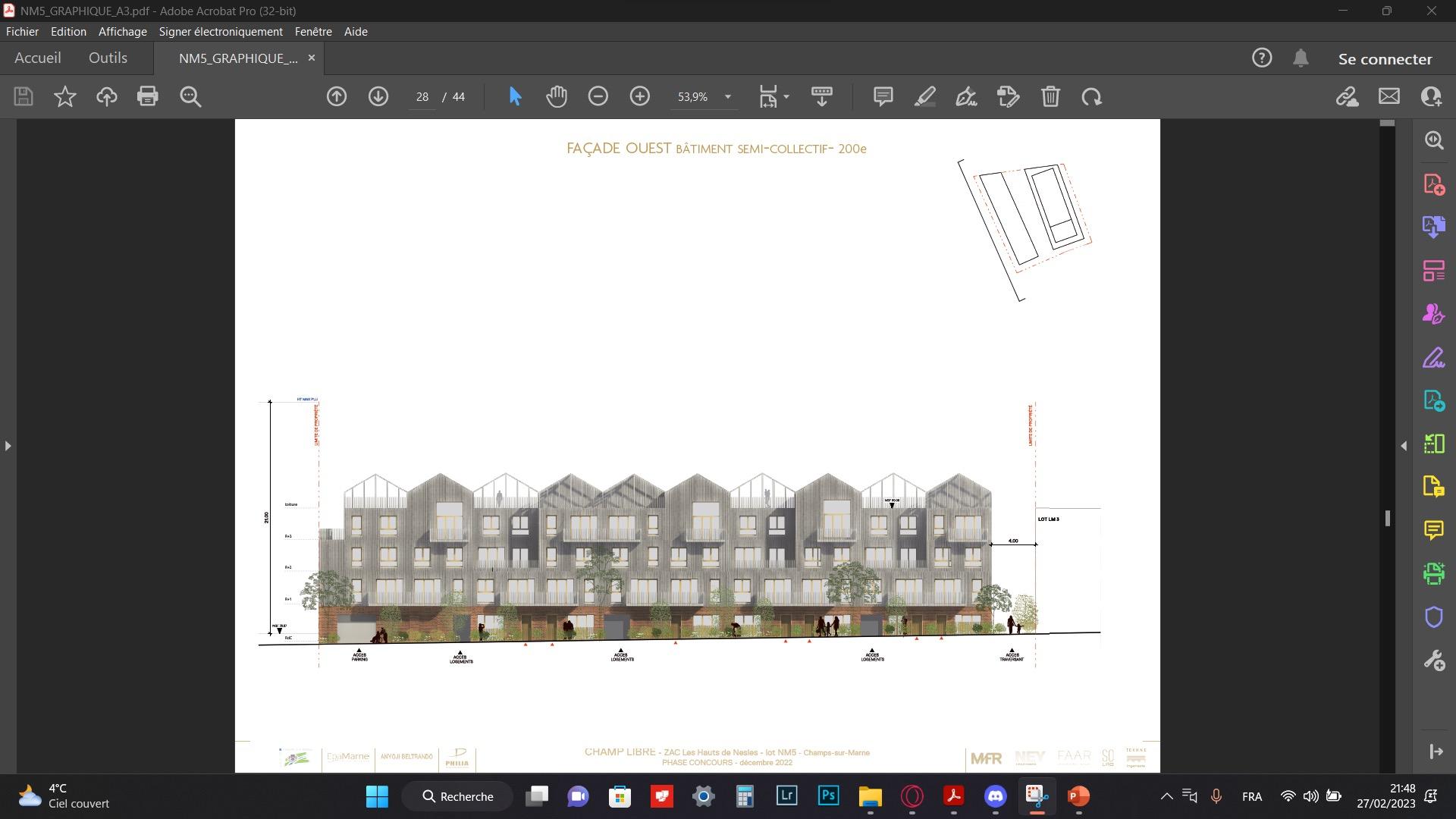This screenshot has width=1456, height=819.
Task: Open the Comment tool in sidebar
Action: coord(1434,530)
